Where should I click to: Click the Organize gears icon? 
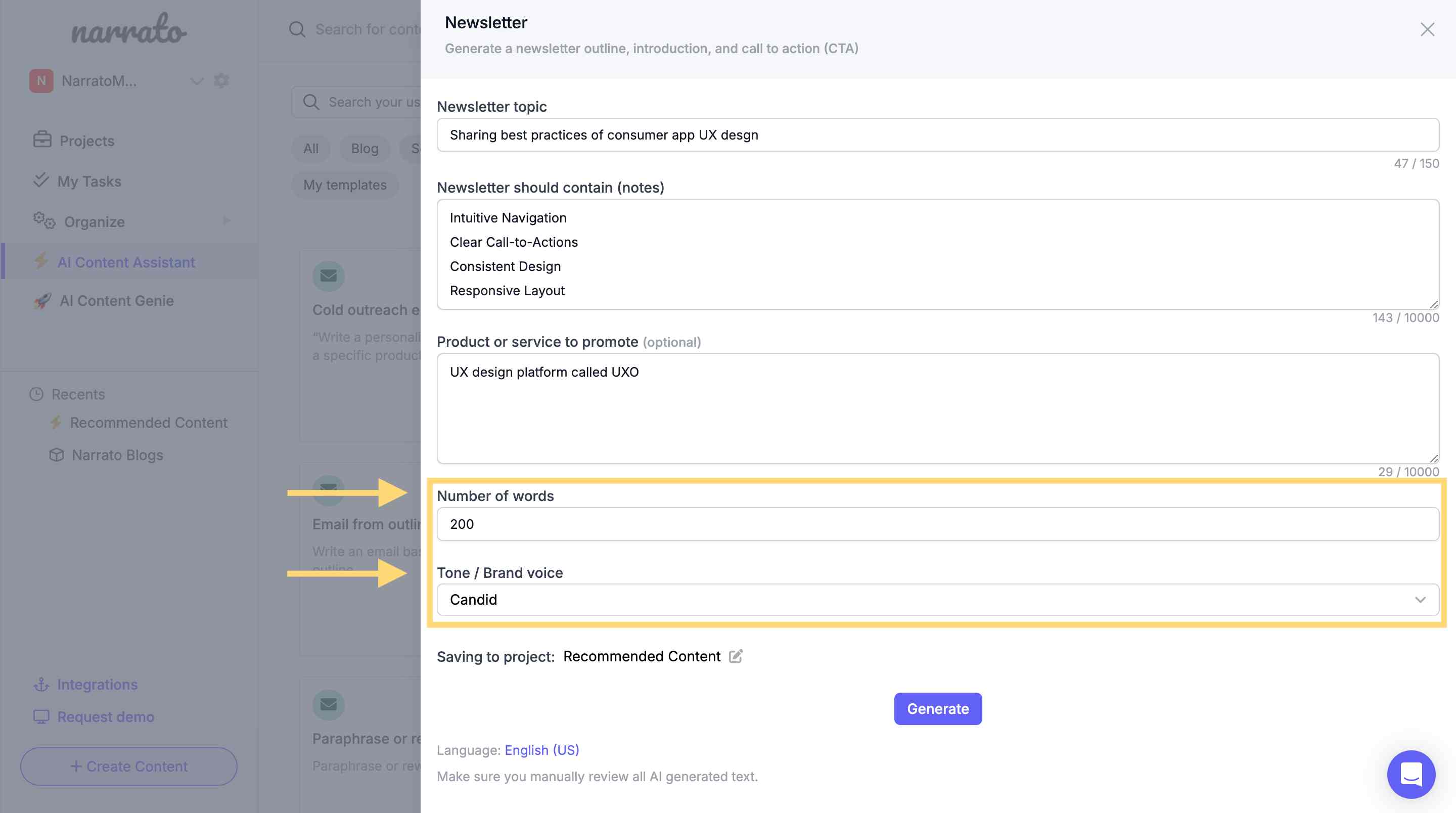(44, 220)
